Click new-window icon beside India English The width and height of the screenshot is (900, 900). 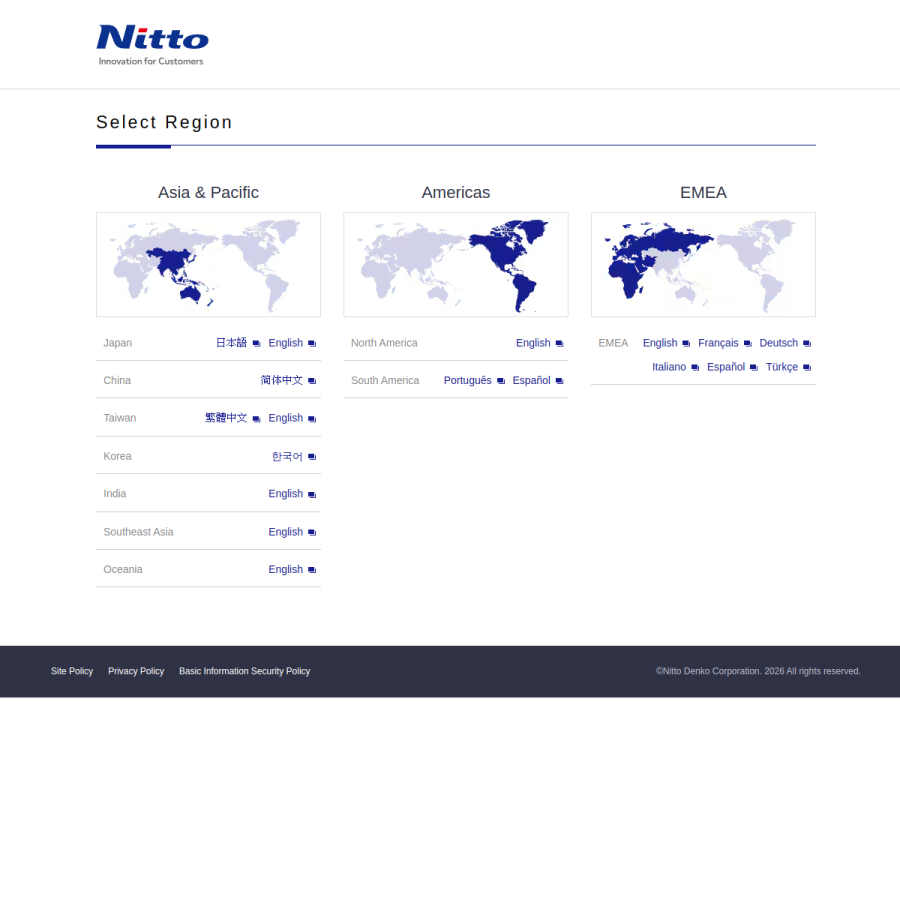point(312,495)
